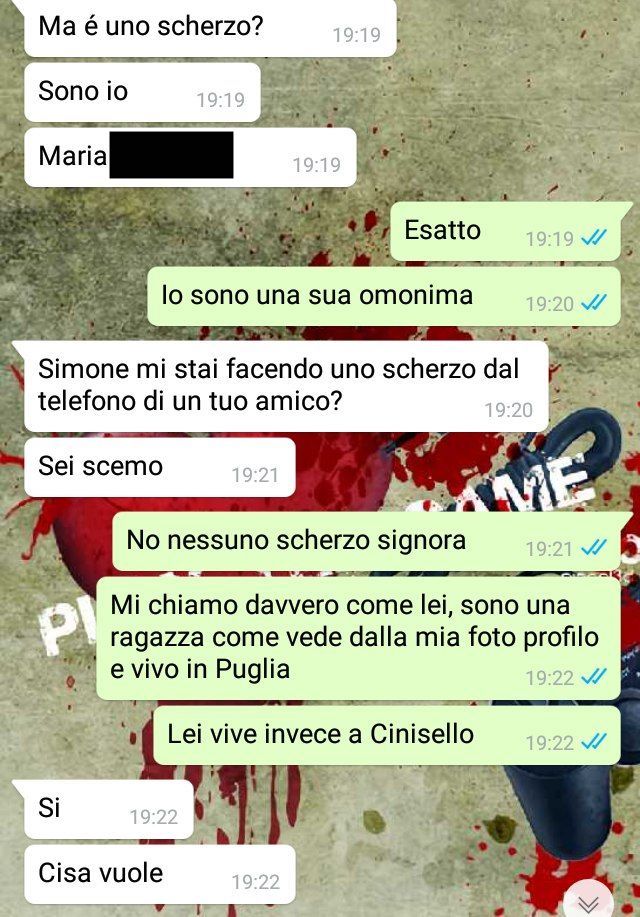Select the 'Maria' message with redacted surname
640x917 pixels.
[190, 157]
